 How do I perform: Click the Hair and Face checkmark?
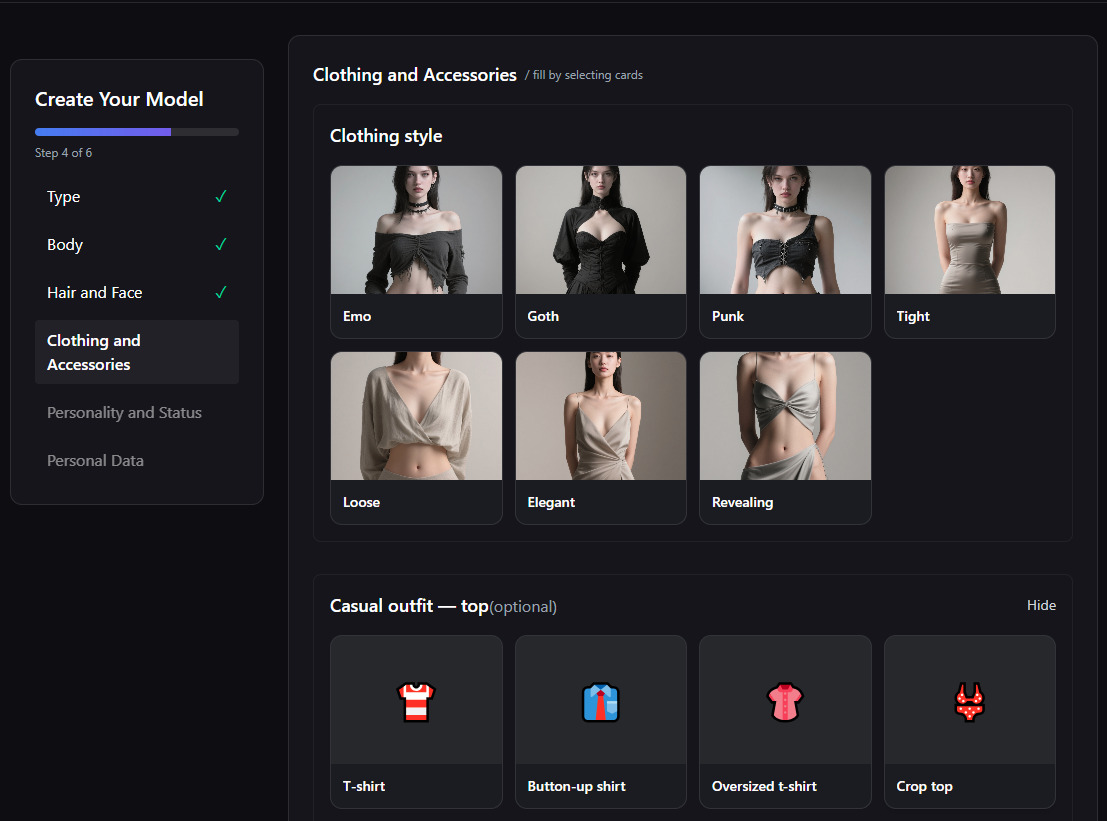(221, 293)
